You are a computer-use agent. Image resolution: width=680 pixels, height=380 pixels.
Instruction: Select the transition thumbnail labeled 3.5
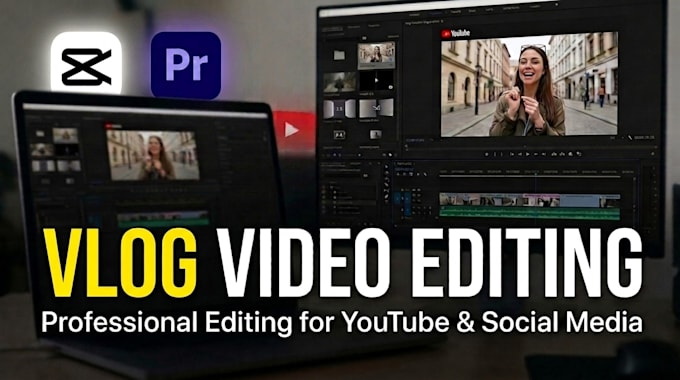[339, 109]
